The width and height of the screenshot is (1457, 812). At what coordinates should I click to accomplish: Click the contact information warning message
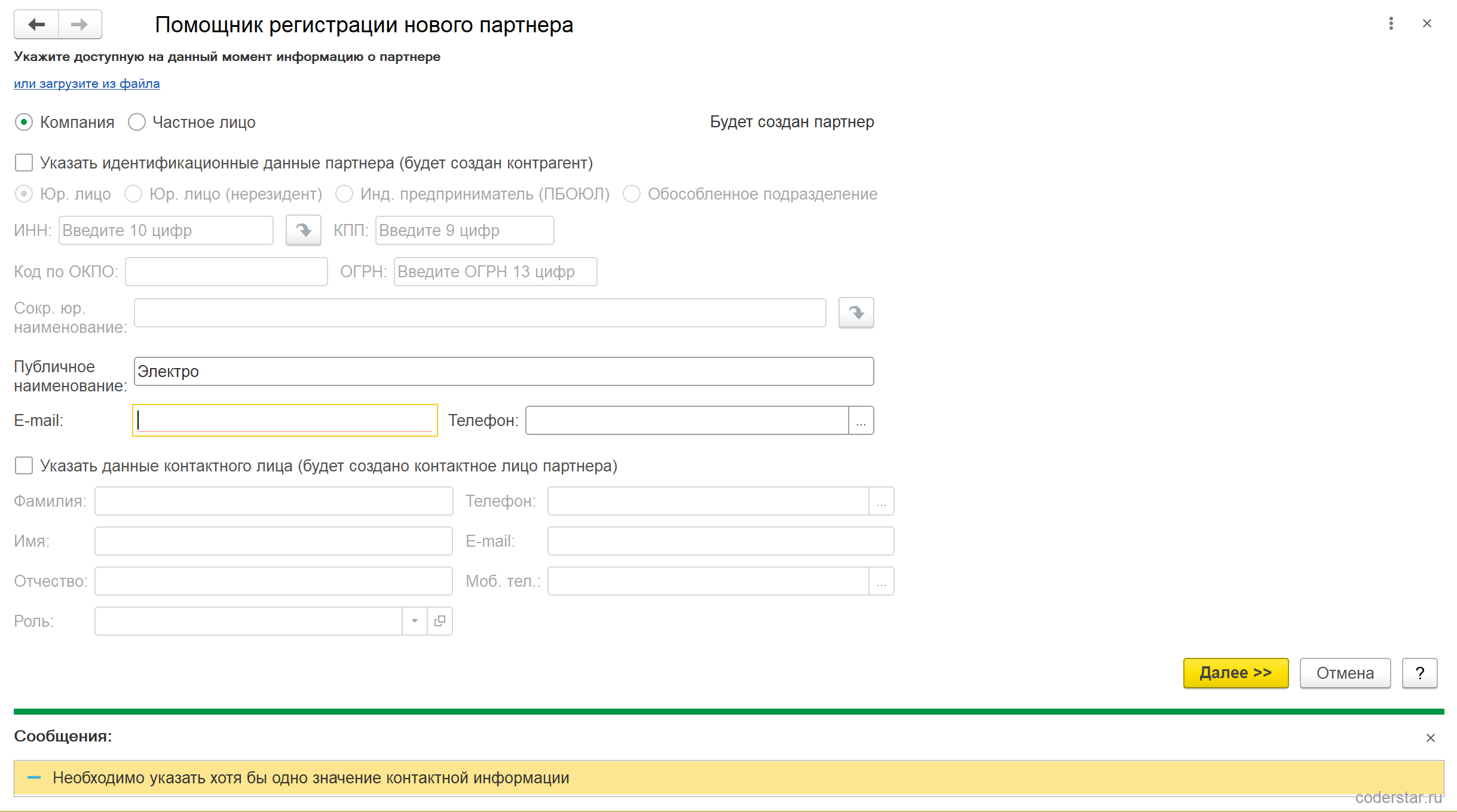pyautogui.click(x=728, y=778)
